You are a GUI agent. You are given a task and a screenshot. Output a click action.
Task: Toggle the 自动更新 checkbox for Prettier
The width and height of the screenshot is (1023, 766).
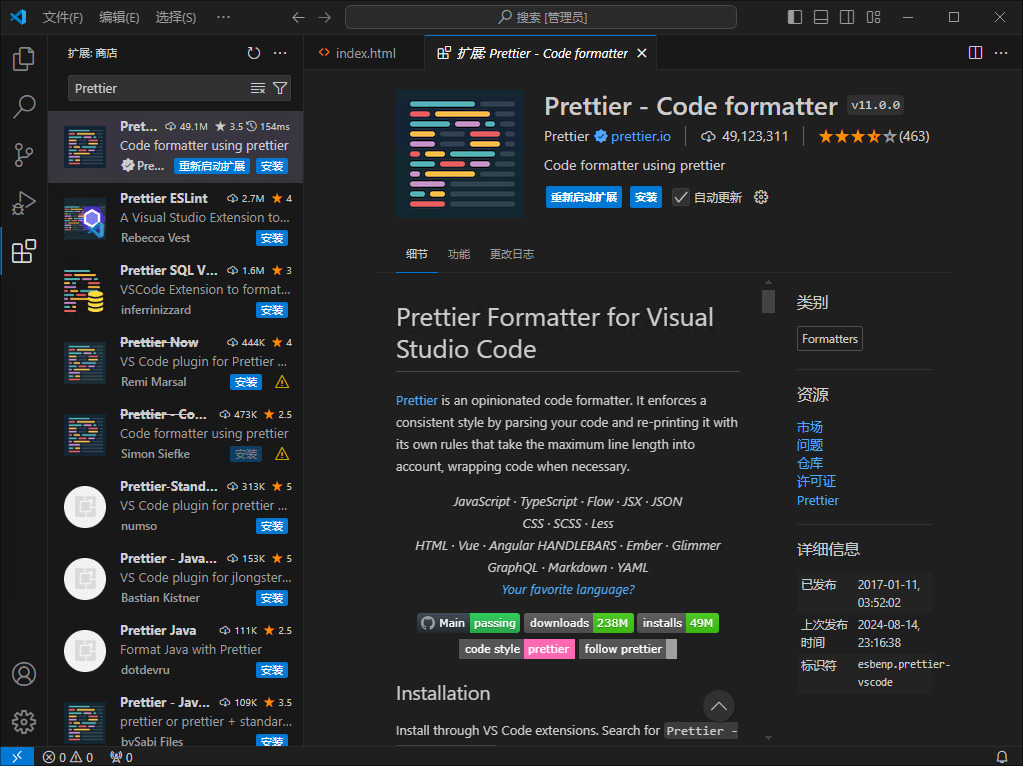pos(681,197)
